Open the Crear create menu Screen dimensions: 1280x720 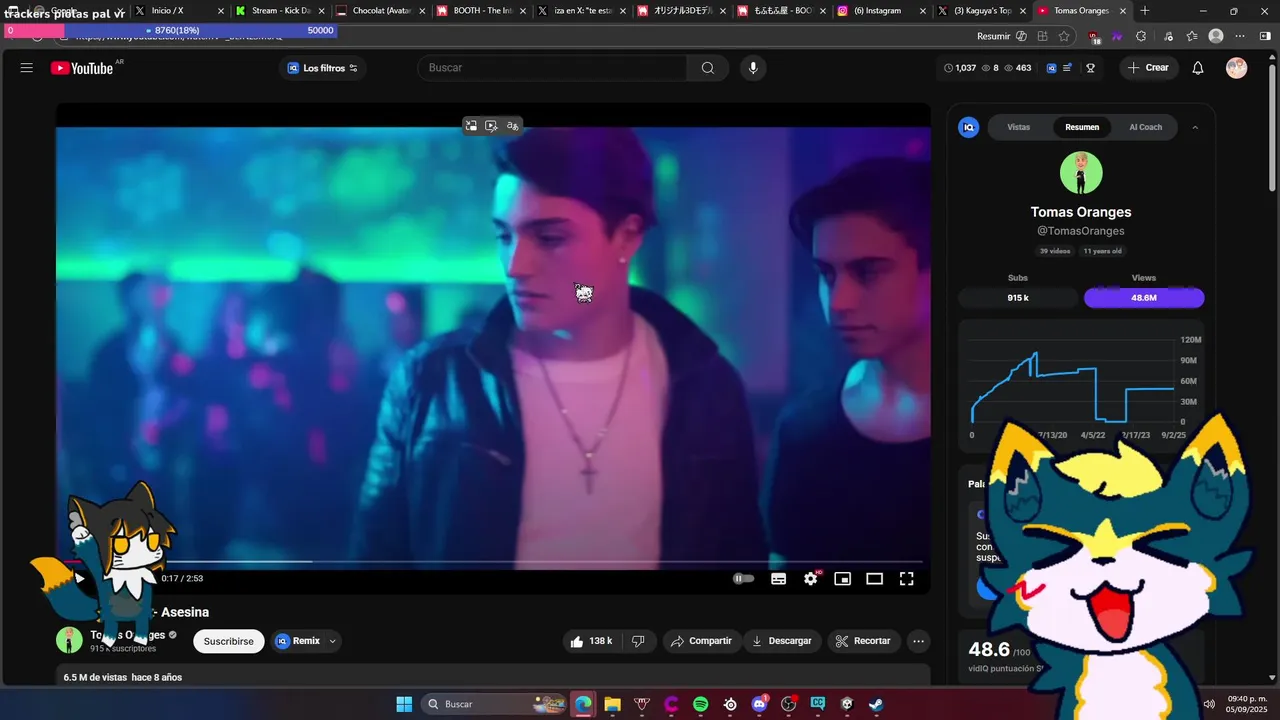tap(1148, 68)
